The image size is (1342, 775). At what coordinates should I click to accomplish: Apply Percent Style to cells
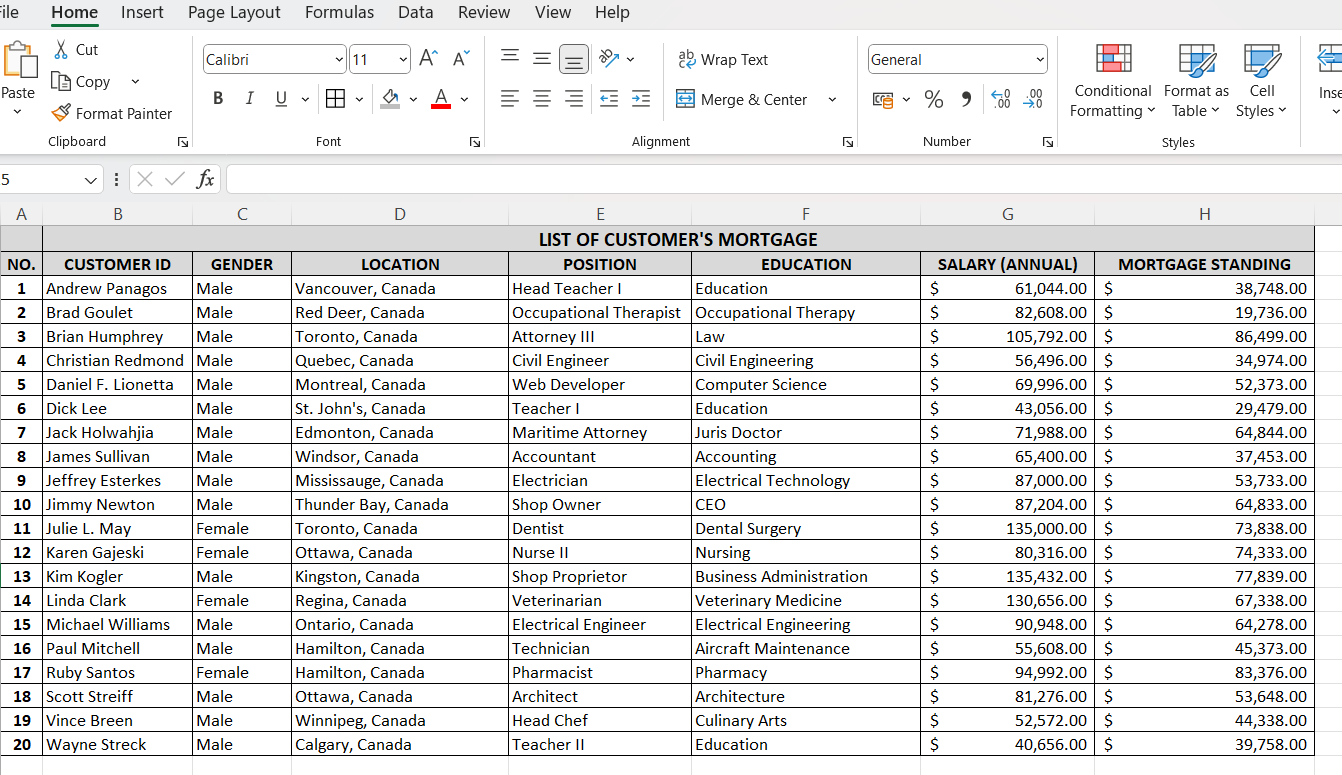pyautogui.click(x=934, y=99)
